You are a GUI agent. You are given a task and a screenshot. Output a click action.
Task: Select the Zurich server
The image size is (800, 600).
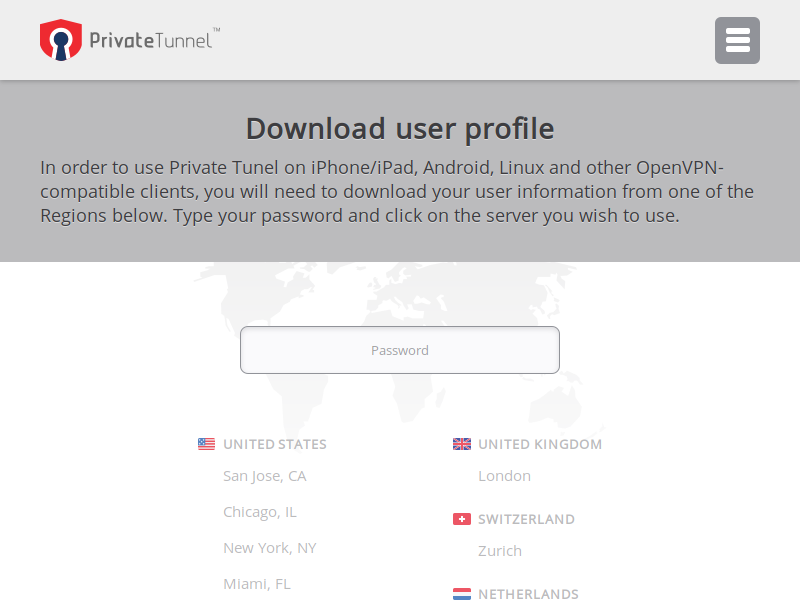coord(499,551)
